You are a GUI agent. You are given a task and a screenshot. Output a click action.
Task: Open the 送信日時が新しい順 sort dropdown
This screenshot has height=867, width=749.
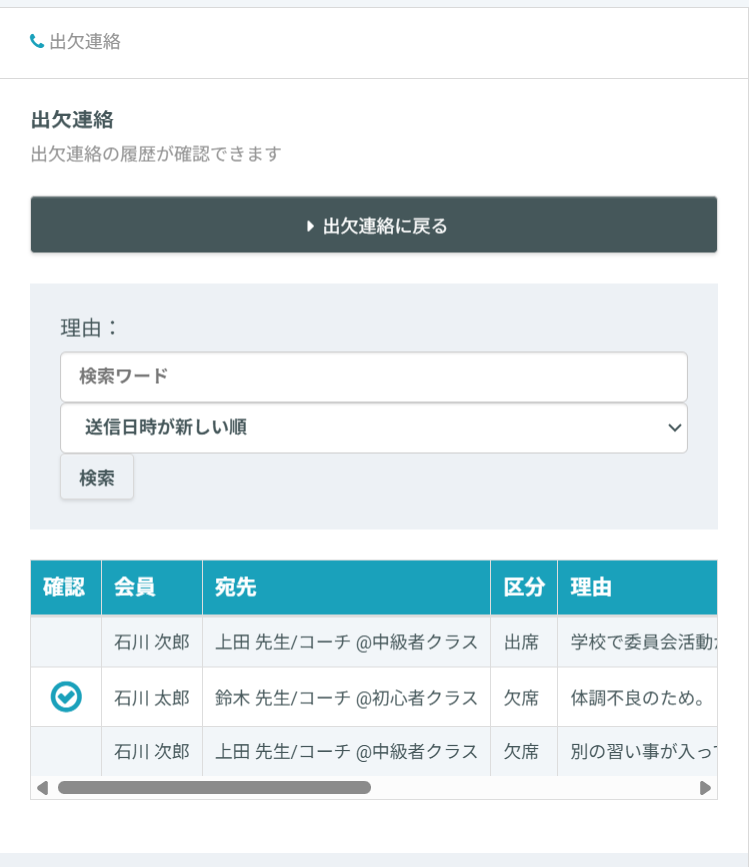pos(373,428)
